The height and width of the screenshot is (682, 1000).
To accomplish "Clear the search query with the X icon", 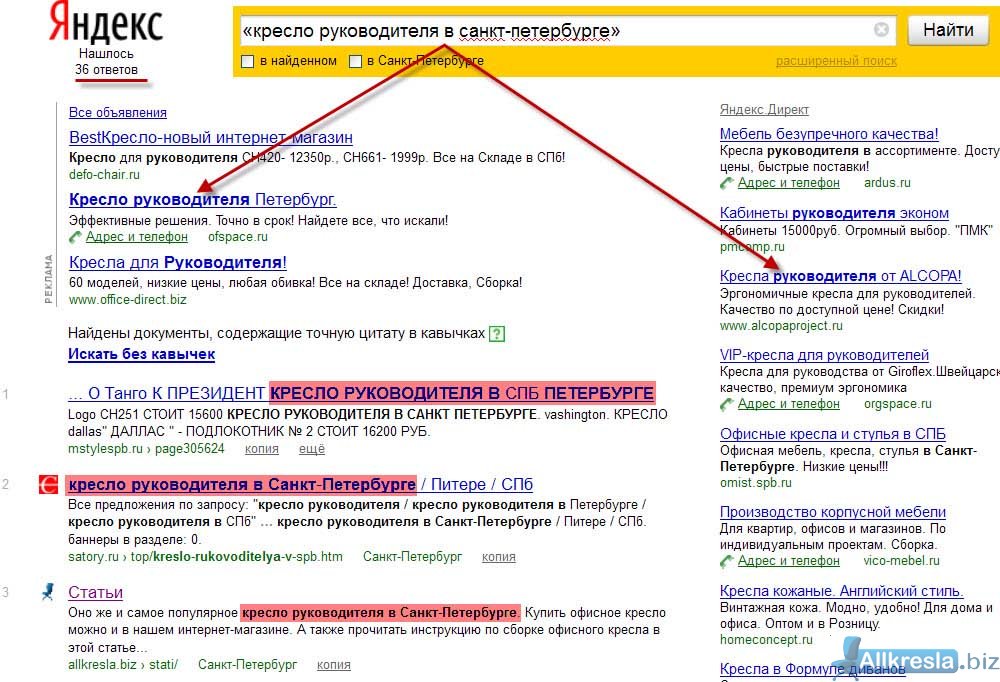I will tap(881, 30).
